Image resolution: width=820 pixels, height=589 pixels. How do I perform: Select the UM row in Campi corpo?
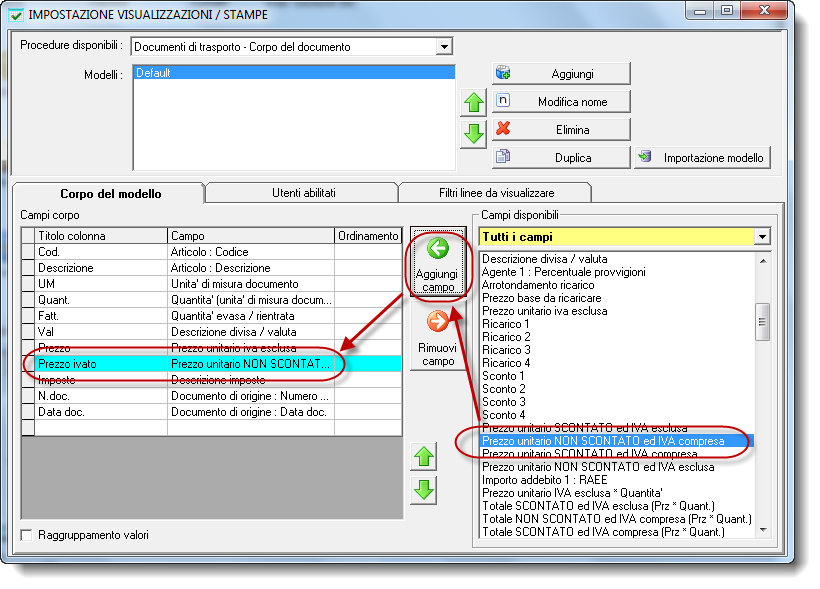point(212,284)
